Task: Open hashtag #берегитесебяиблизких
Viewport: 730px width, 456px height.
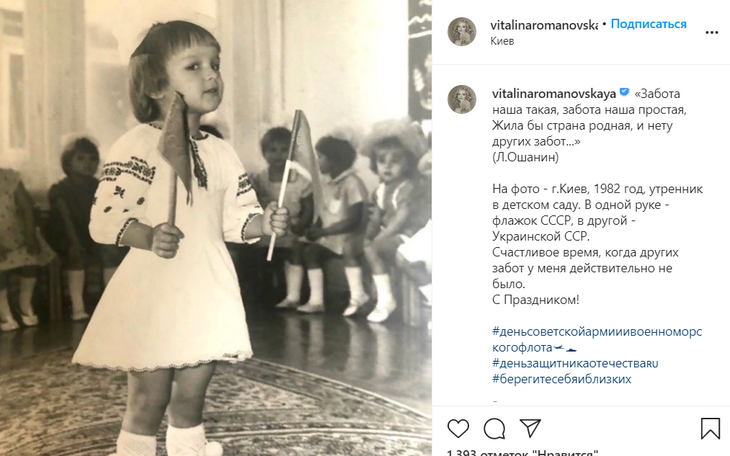Action: [561, 379]
